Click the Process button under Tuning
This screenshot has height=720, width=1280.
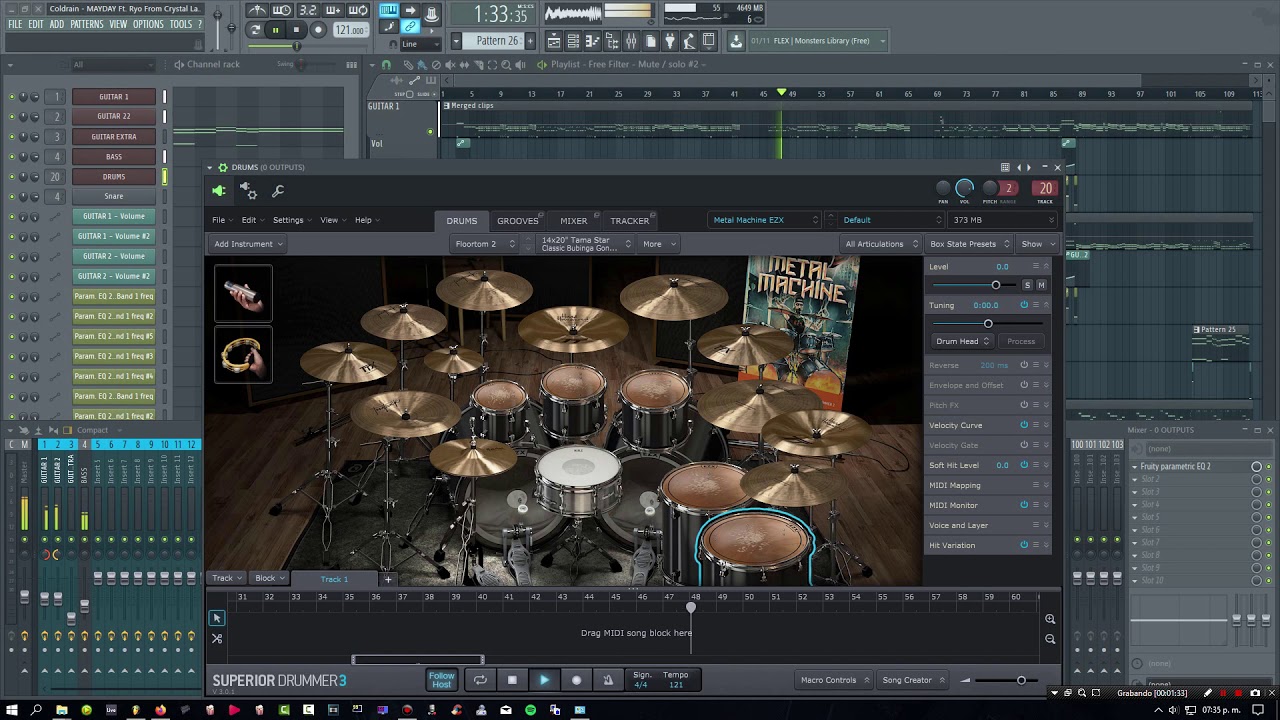1021,341
